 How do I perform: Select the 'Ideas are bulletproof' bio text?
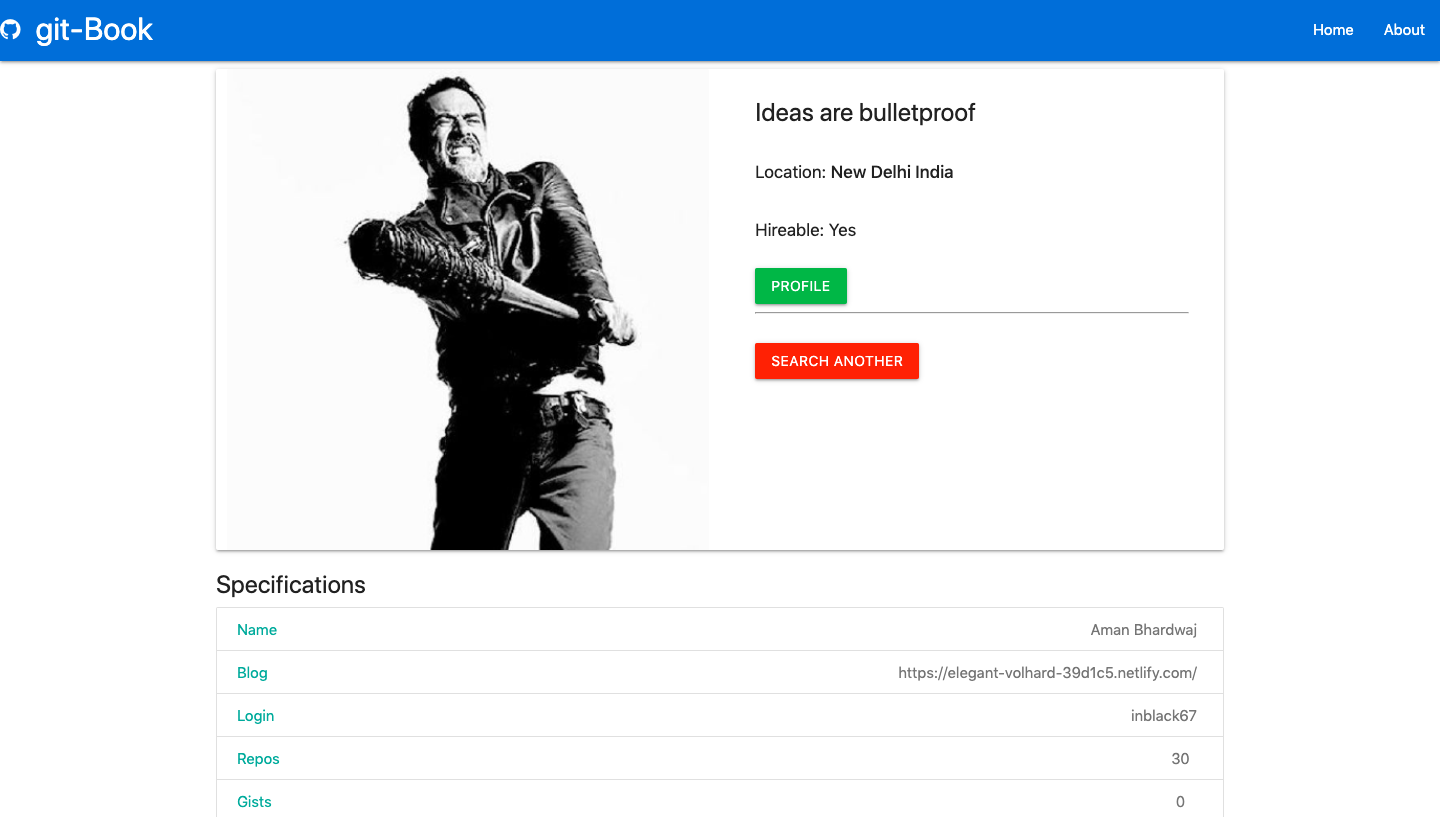click(x=865, y=113)
